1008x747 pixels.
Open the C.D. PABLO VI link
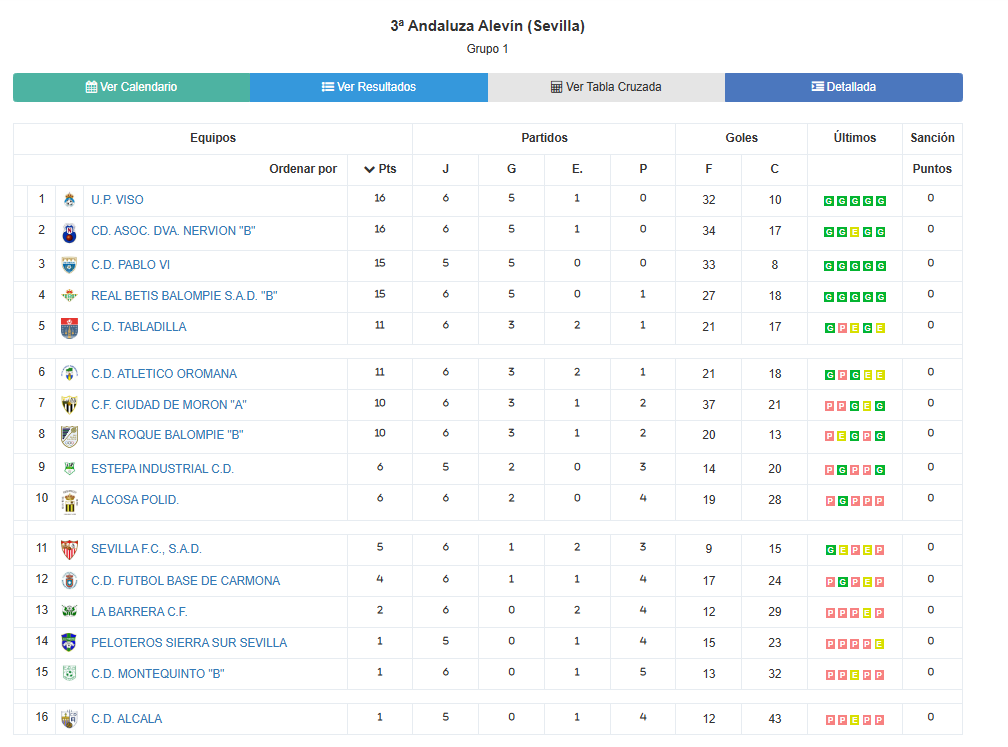tap(130, 265)
